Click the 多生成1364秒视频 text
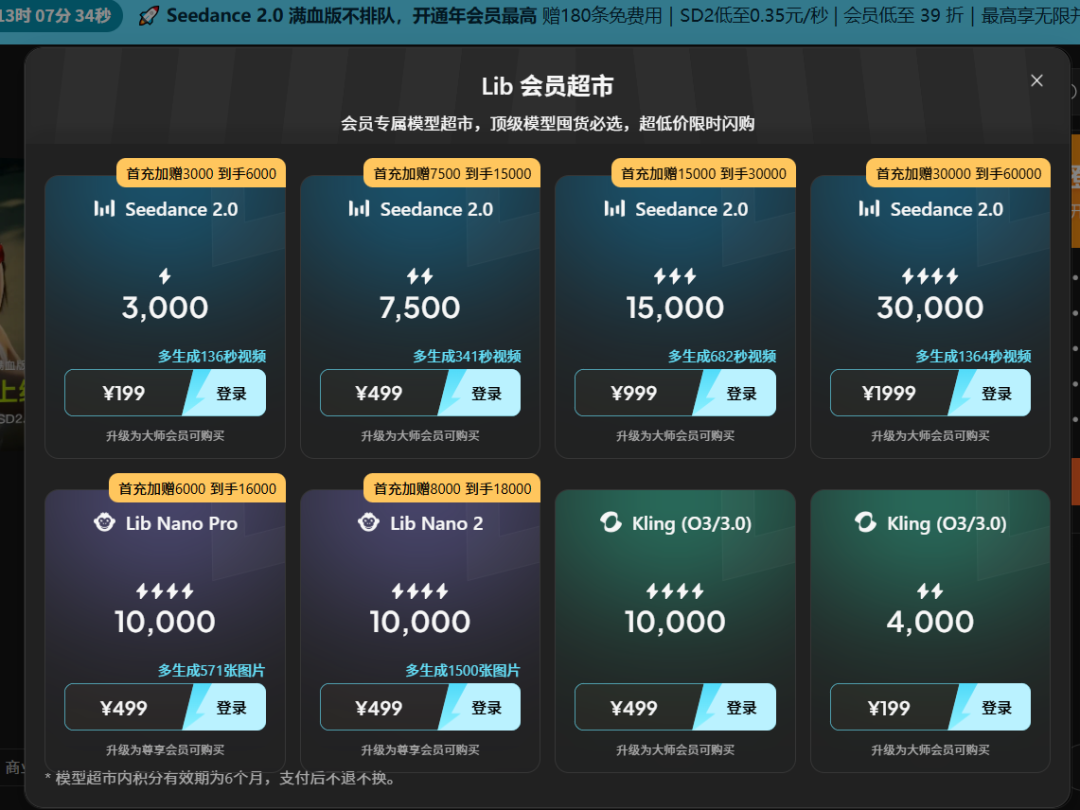This screenshot has height=810, width=1080. tap(973, 356)
